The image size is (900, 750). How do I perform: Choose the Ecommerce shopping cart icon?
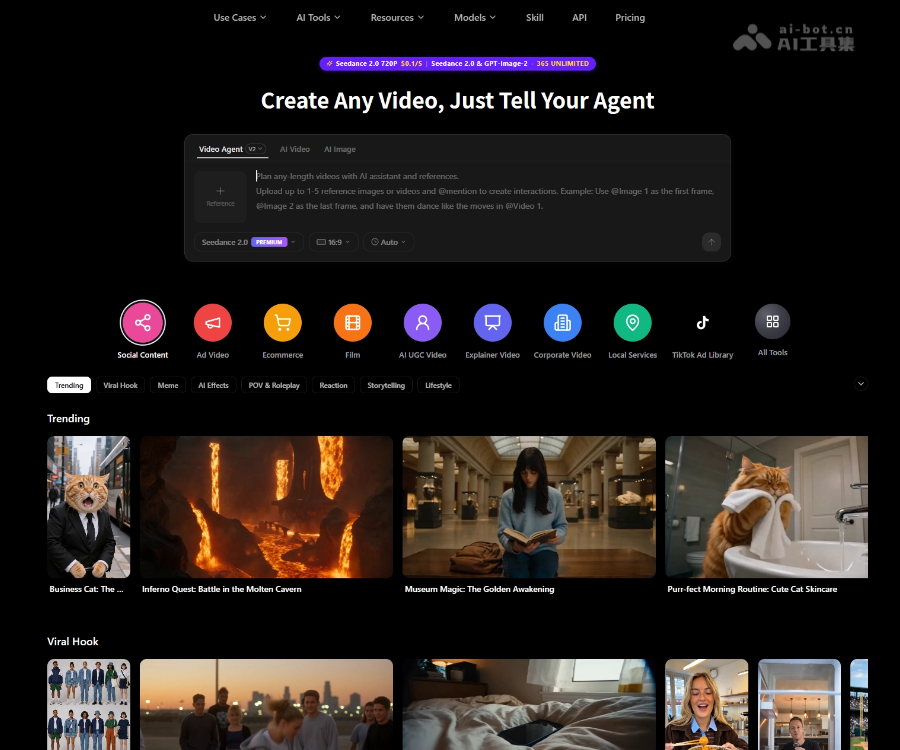coord(283,322)
